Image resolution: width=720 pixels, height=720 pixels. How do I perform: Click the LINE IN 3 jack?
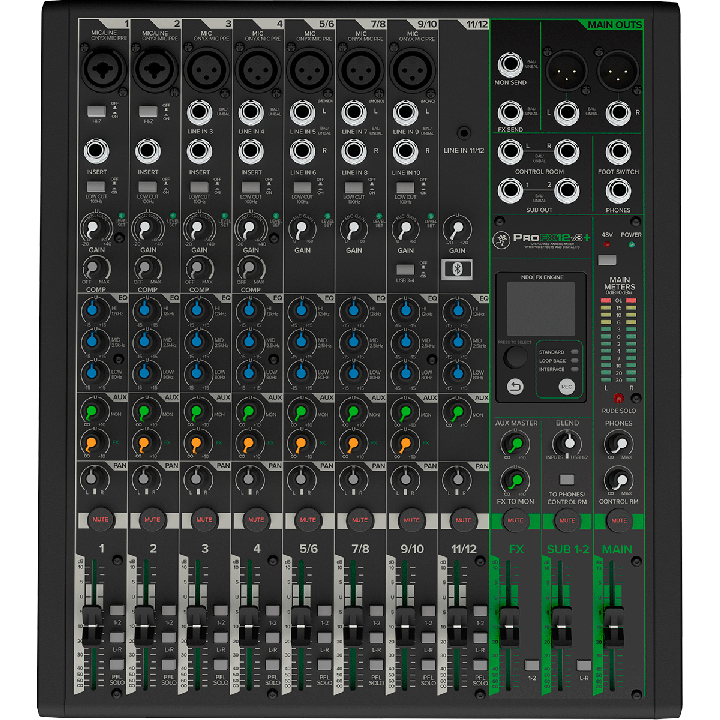pos(199,112)
